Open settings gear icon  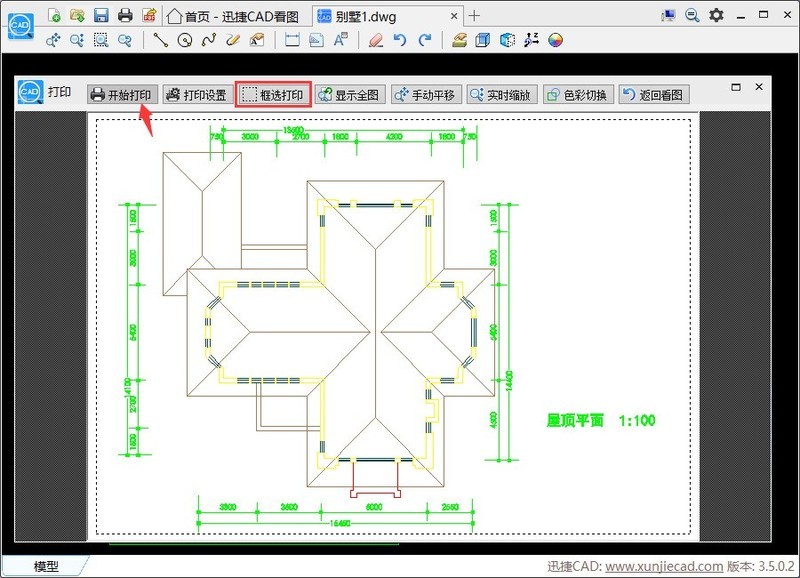[x=716, y=15]
